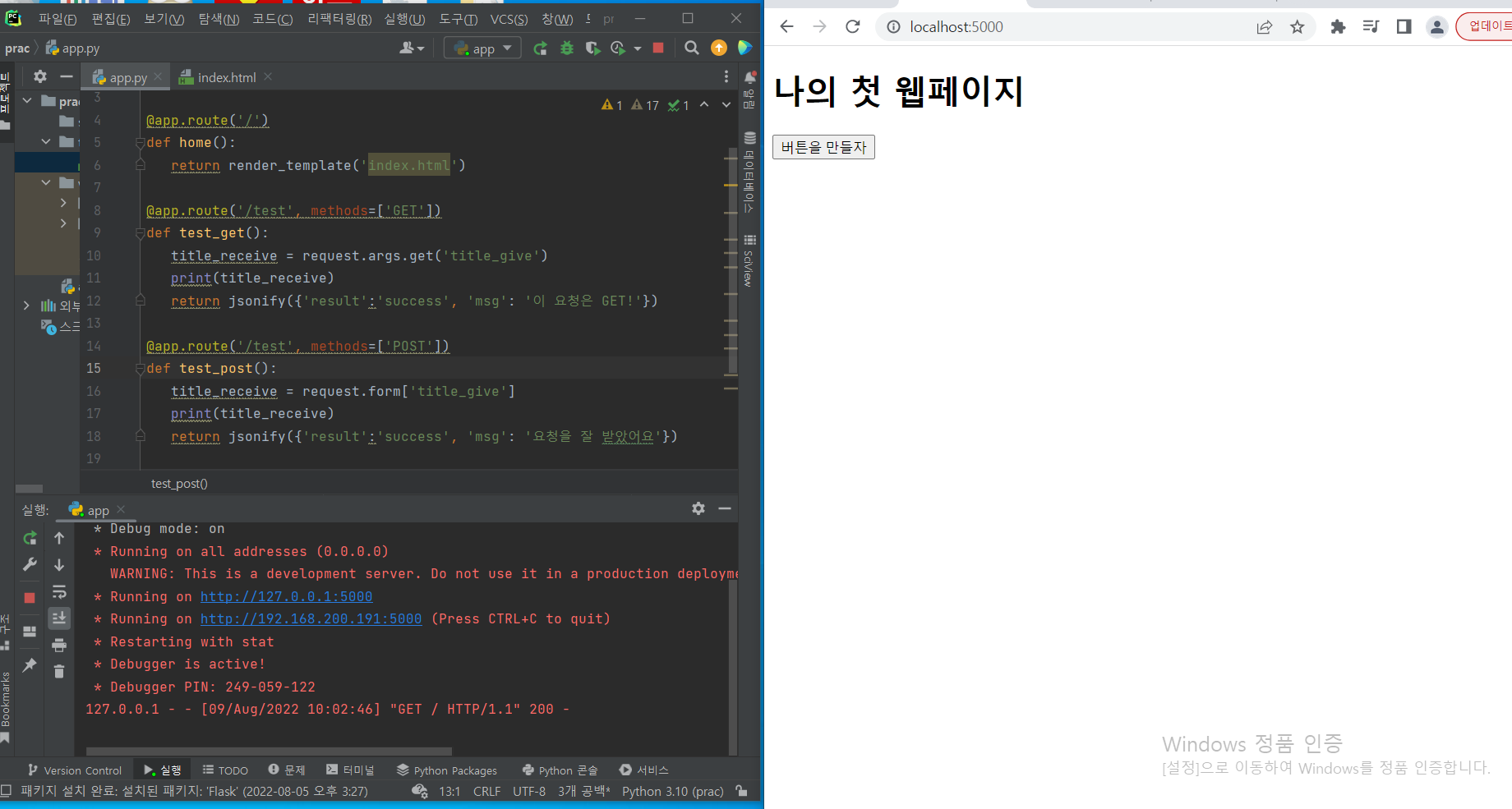Rerun app from the main toolbar
This screenshot has width=1512, height=809.
(540, 48)
